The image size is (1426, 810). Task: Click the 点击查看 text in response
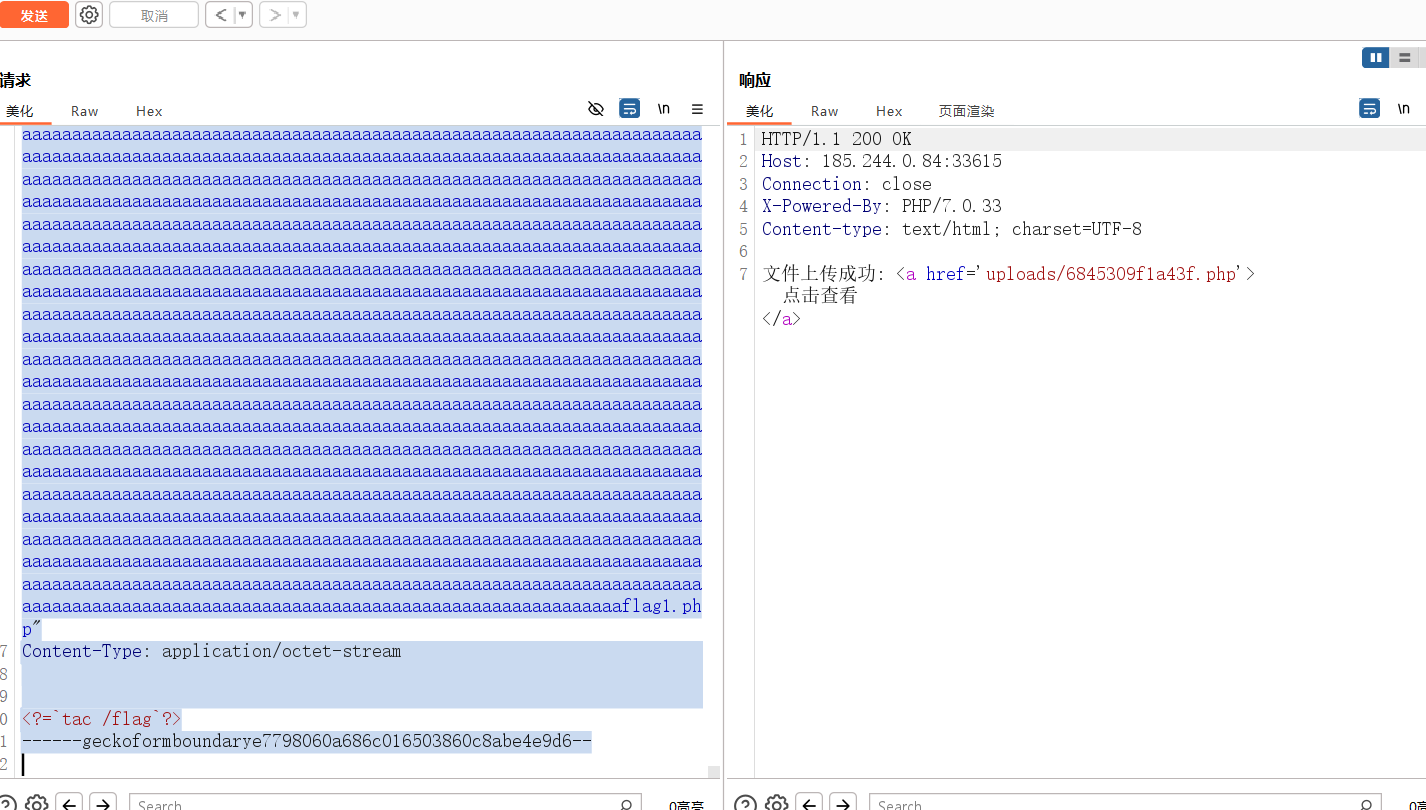(820, 296)
